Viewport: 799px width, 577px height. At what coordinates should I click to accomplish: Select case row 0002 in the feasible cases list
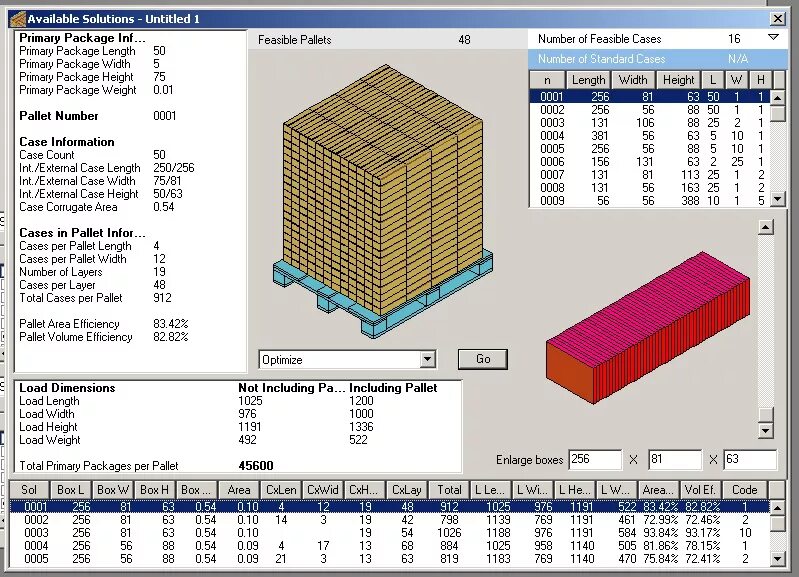tap(649, 110)
